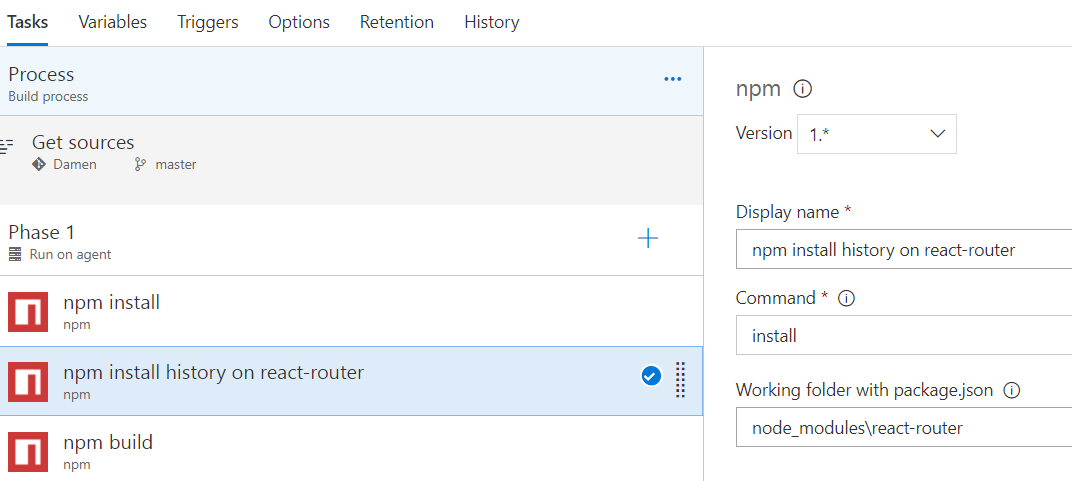Image resolution: width=1072 pixels, height=481 pixels.
Task: Click the Get sources lines icon
Action: pyautogui.click(x=7, y=146)
